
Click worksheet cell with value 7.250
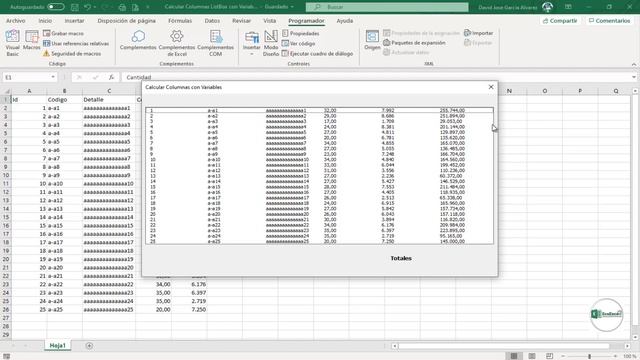[189, 309]
